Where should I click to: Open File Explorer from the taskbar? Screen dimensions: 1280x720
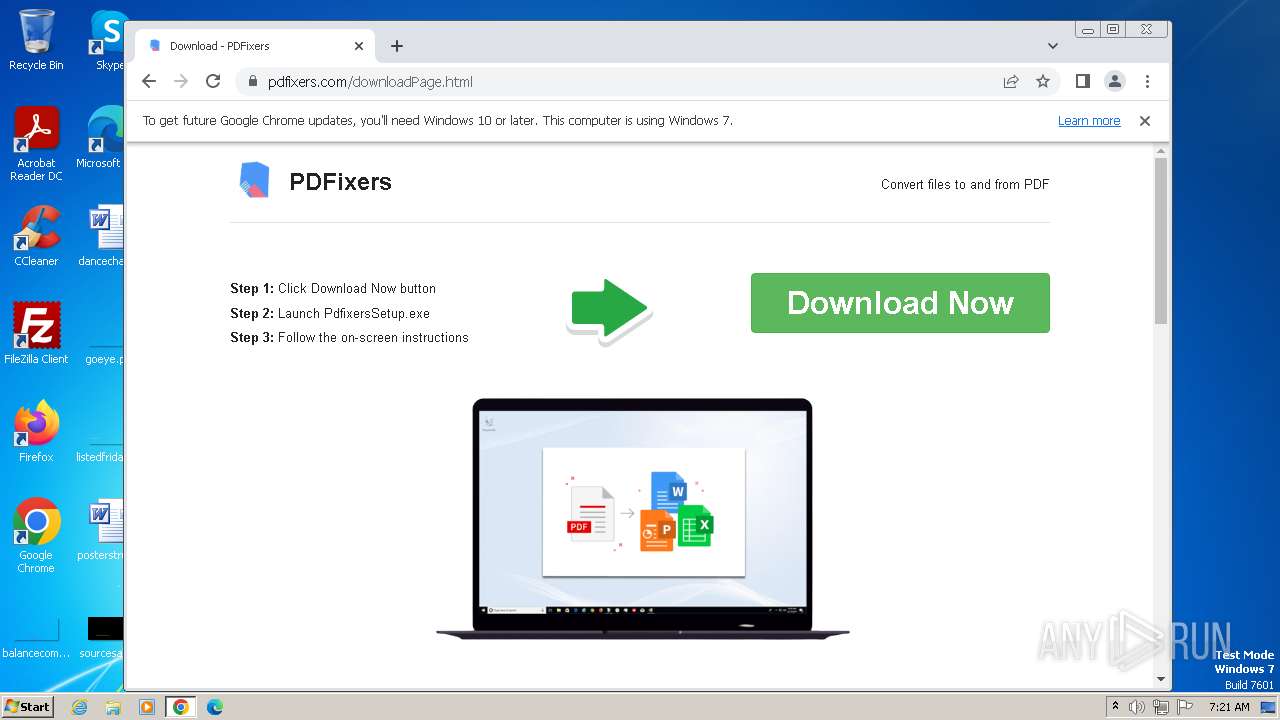[113, 707]
